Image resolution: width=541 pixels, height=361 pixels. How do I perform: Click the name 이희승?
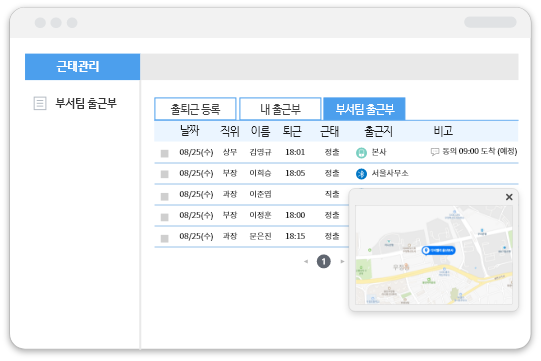tap(260, 173)
